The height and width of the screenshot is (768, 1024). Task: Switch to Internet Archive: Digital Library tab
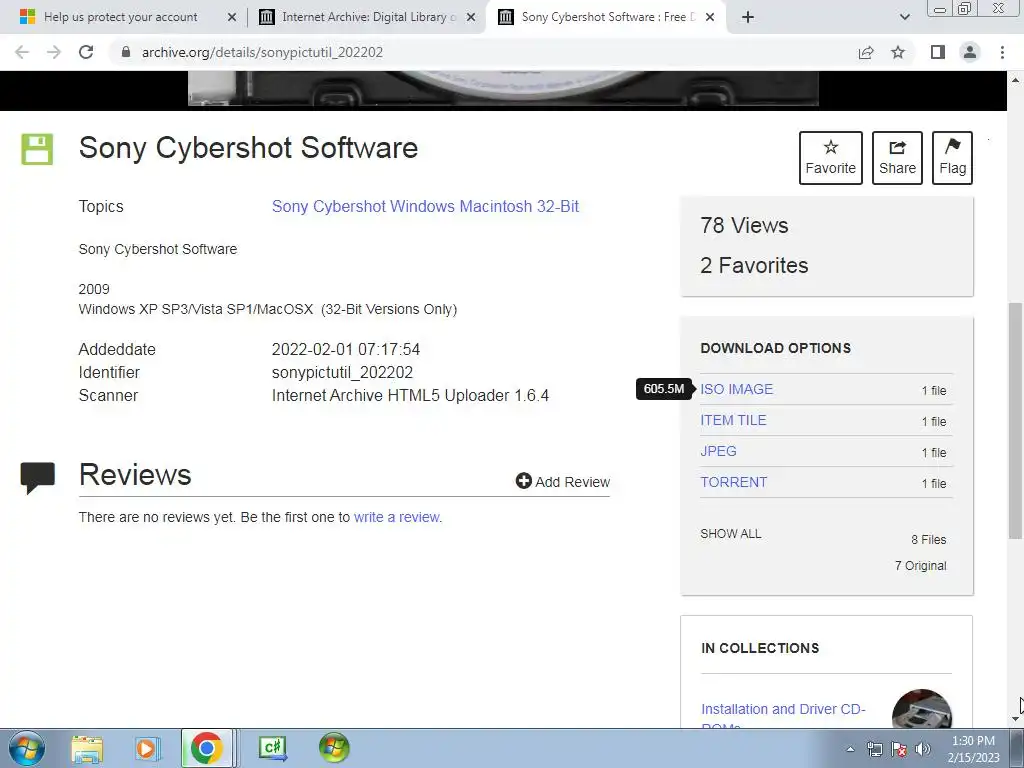[x=368, y=17]
